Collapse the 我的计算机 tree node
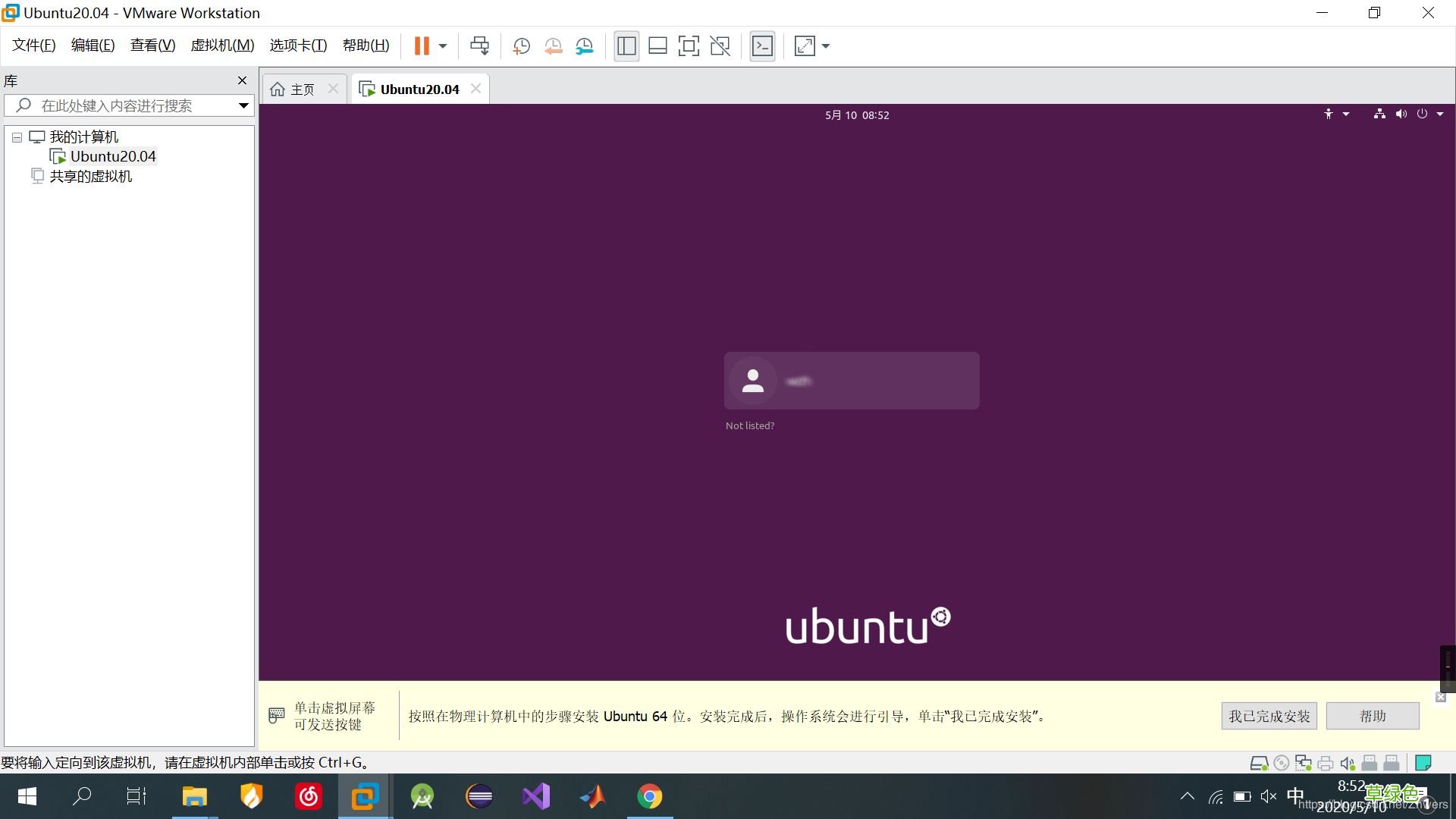1456x819 pixels. point(17,138)
